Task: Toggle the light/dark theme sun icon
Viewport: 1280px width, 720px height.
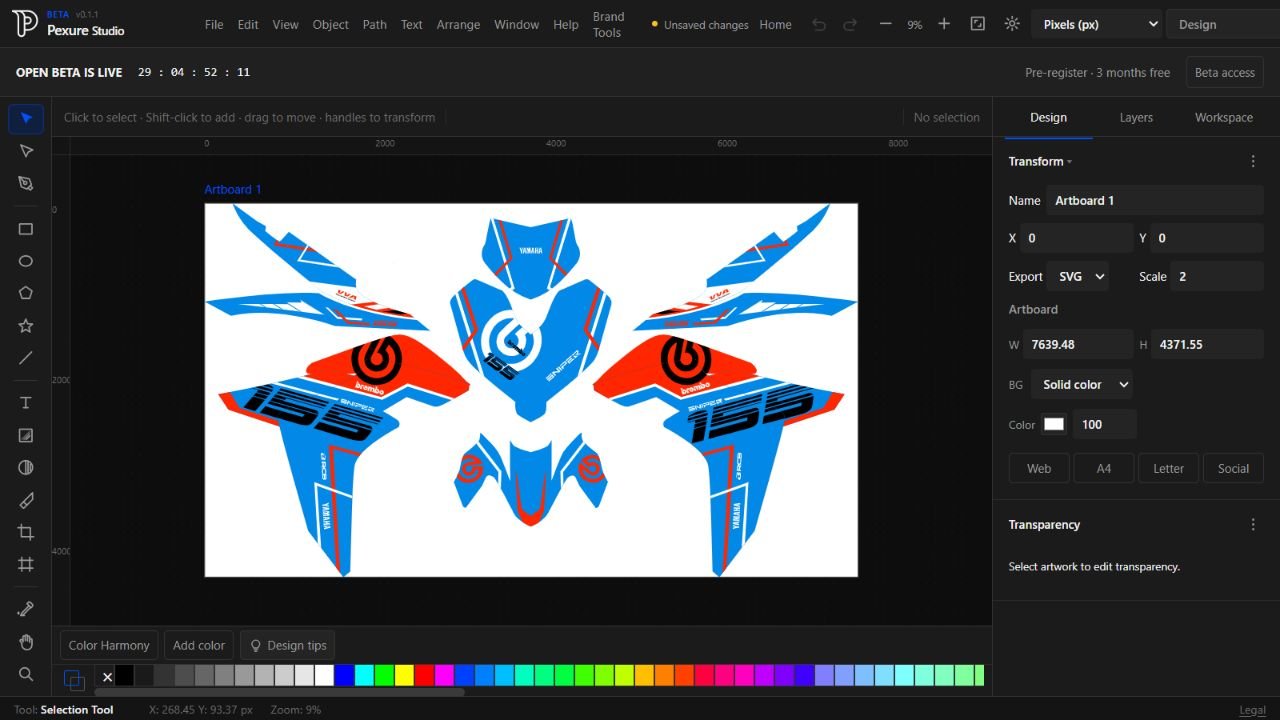Action: coord(1012,24)
